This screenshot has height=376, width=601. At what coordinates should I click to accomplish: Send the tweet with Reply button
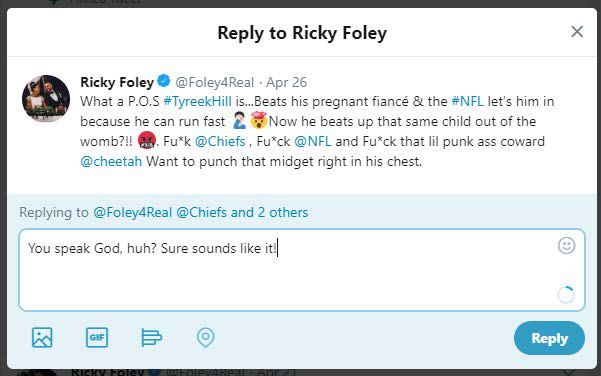click(549, 338)
